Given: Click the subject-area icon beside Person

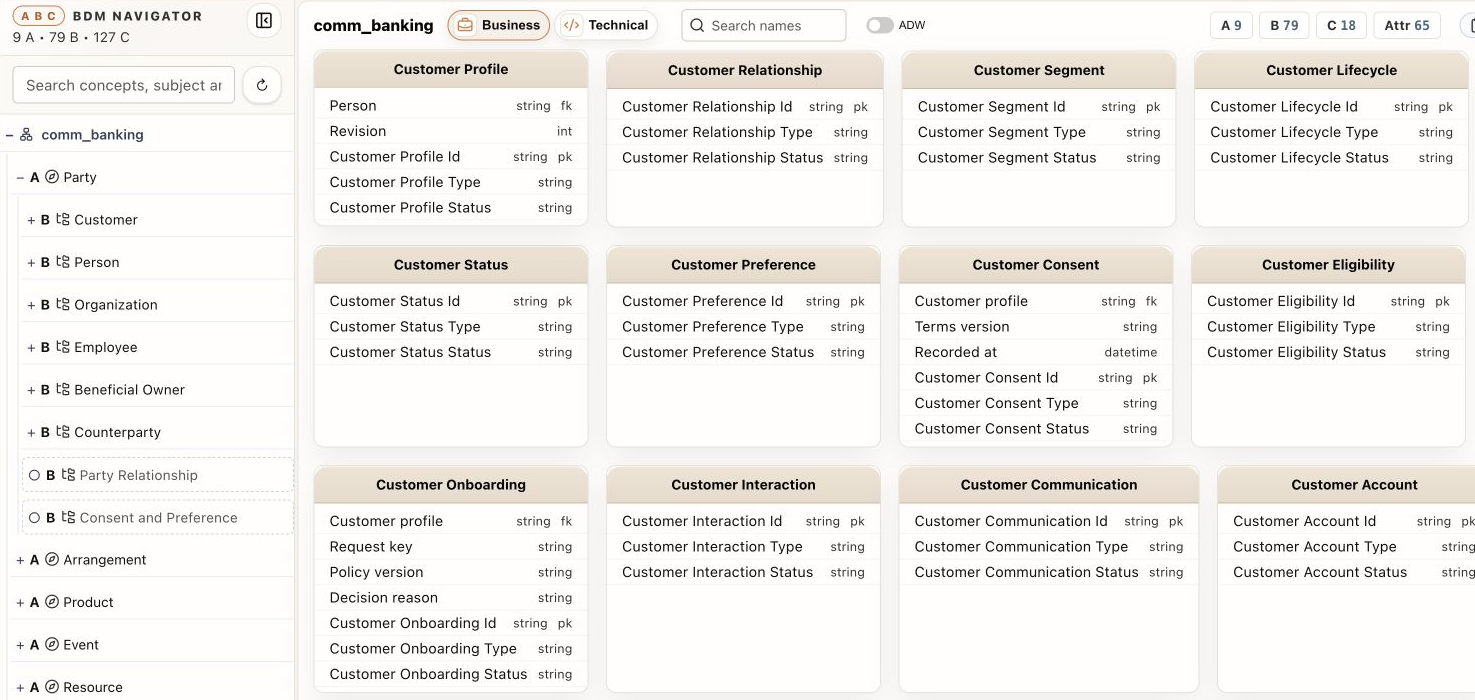Looking at the screenshot, I should coord(63,262).
